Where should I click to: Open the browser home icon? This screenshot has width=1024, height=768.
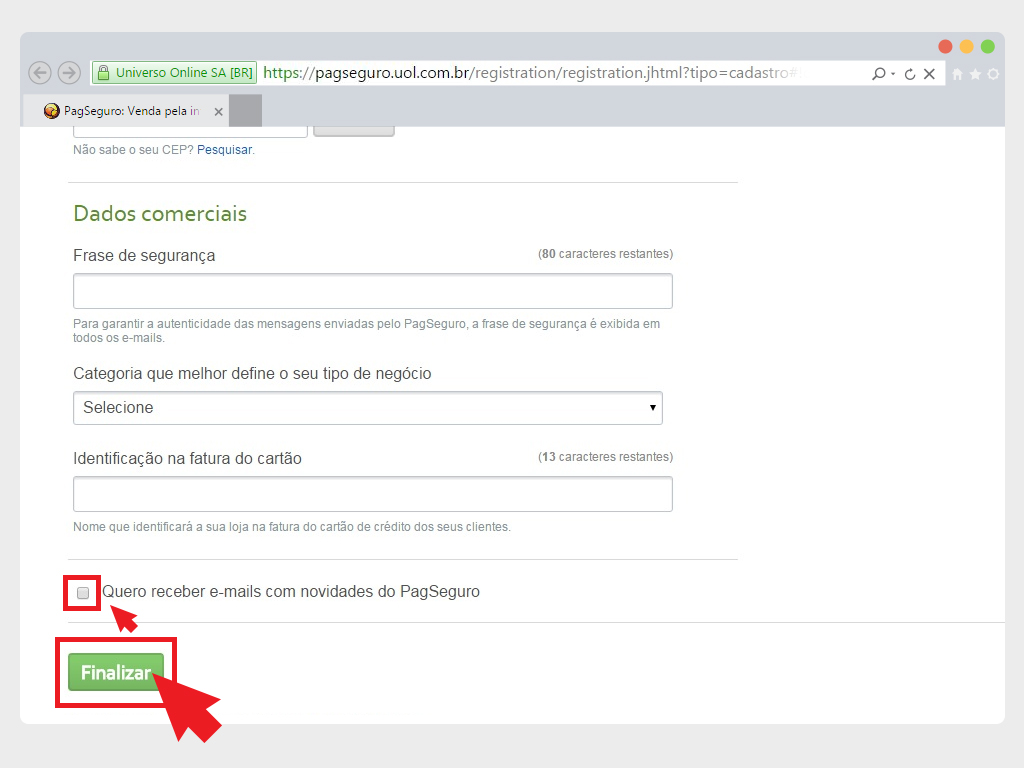tap(957, 74)
